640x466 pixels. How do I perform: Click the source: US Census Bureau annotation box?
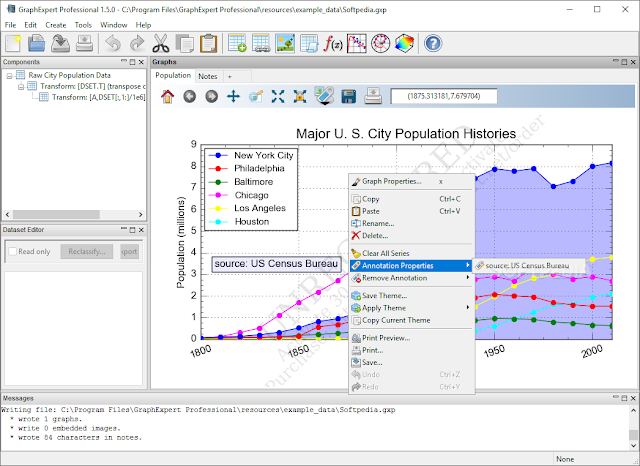coord(276,264)
